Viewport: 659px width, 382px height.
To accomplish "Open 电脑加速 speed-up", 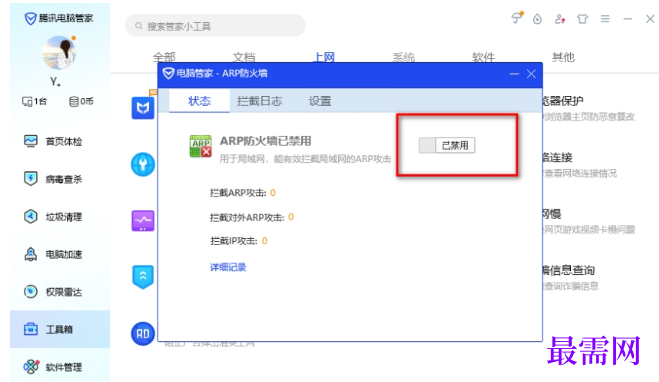I will 53,254.
